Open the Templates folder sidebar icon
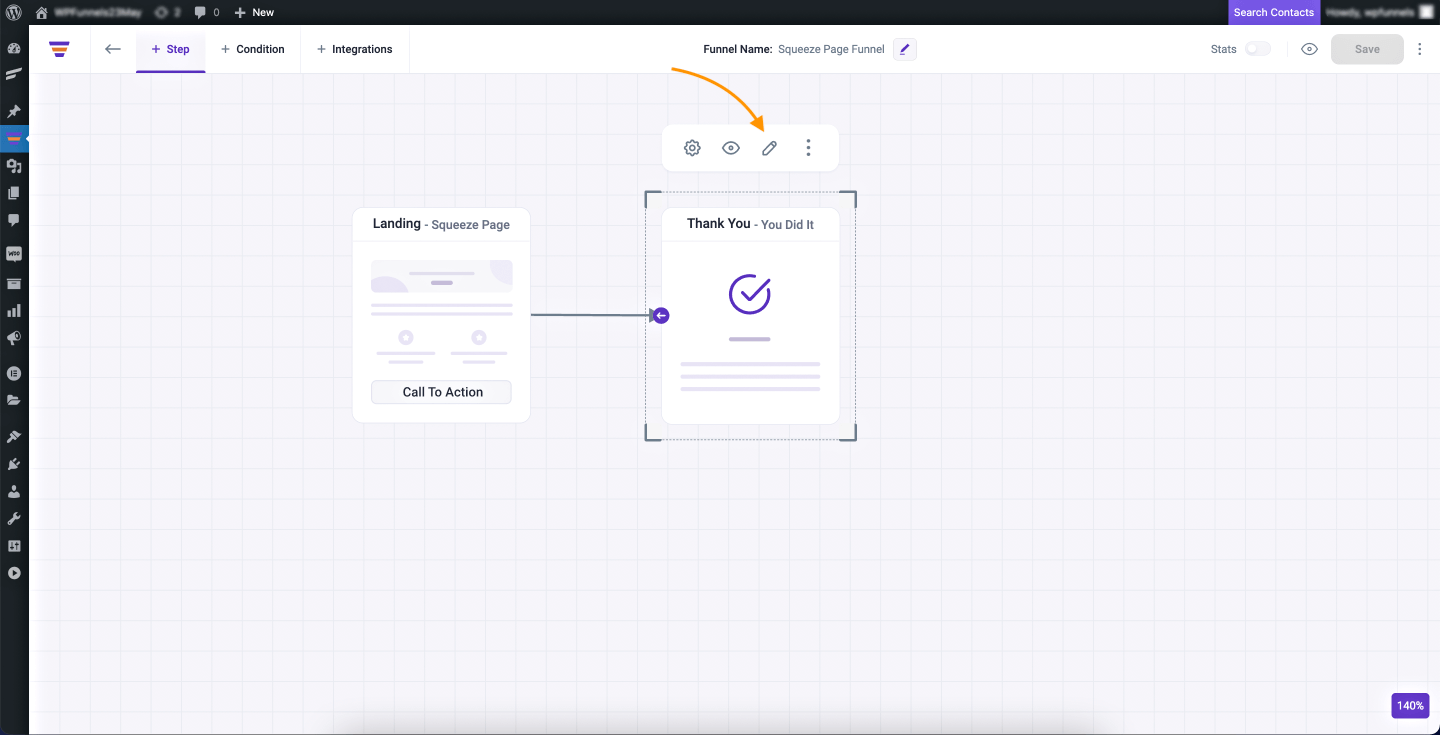Screen dimensions: 1440x735 point(14,400)
